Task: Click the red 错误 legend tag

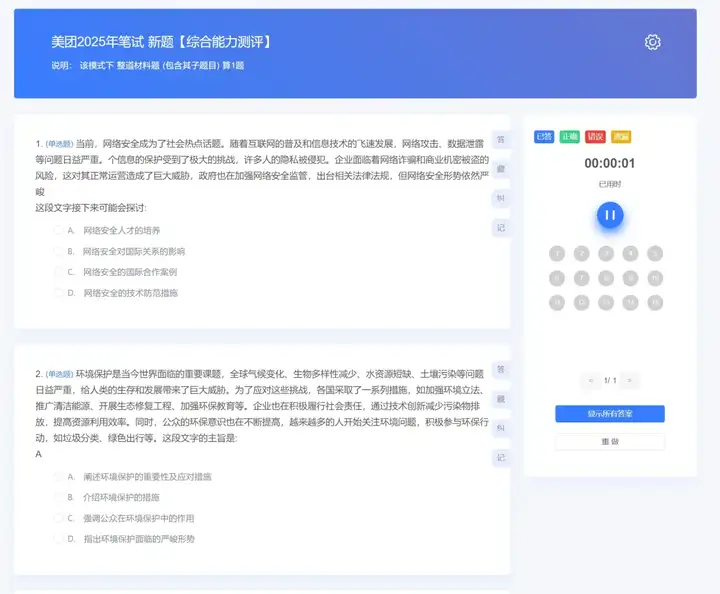Action: point(596,137)
